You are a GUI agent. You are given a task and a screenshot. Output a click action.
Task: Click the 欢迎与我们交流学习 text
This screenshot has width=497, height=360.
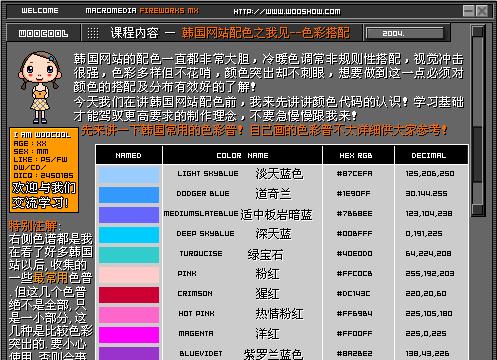(44, 195)
